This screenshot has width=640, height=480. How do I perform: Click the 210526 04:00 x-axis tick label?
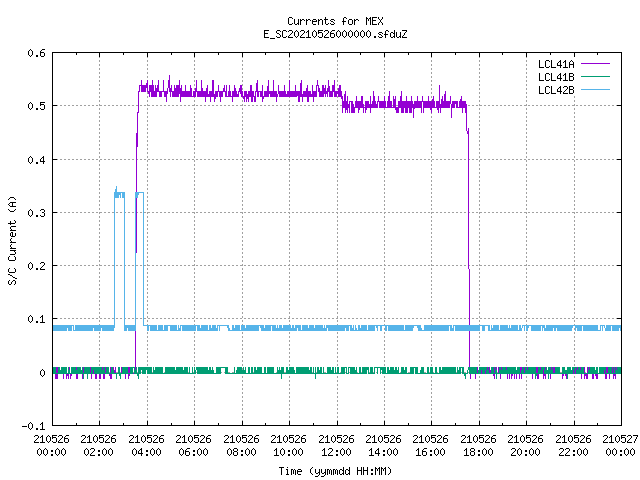coord(146,446)
